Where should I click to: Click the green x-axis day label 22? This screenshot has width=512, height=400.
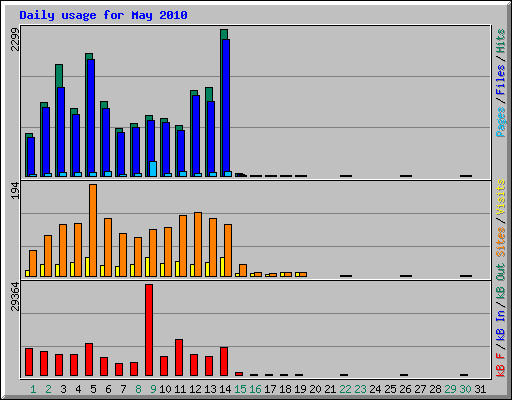(345, 389)
